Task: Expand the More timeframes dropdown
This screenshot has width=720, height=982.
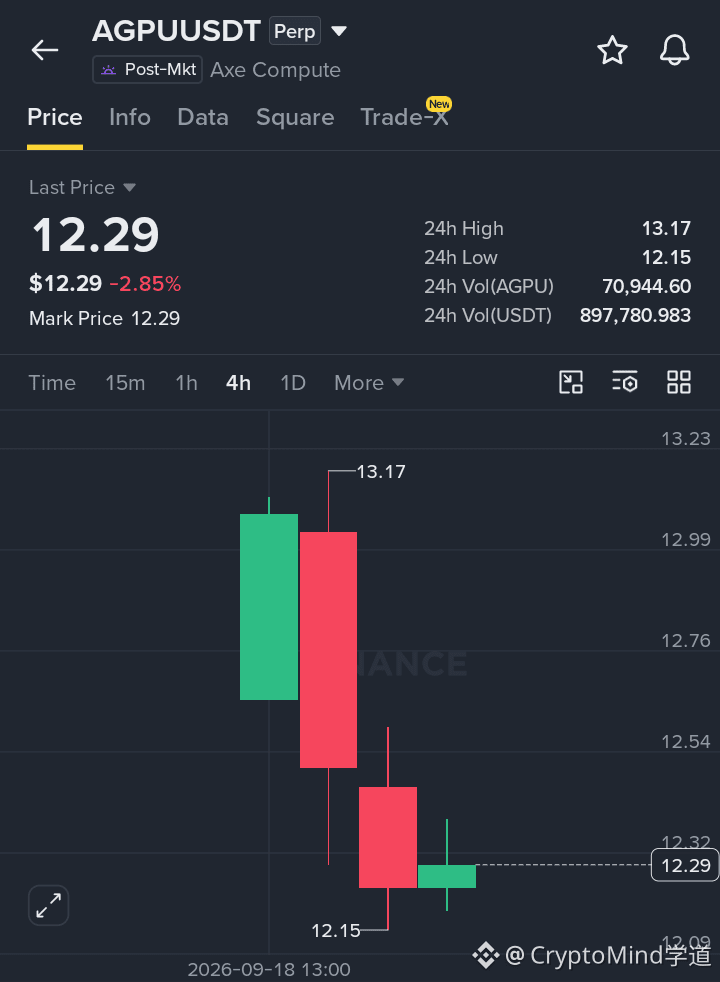Action: pos(369,383)
